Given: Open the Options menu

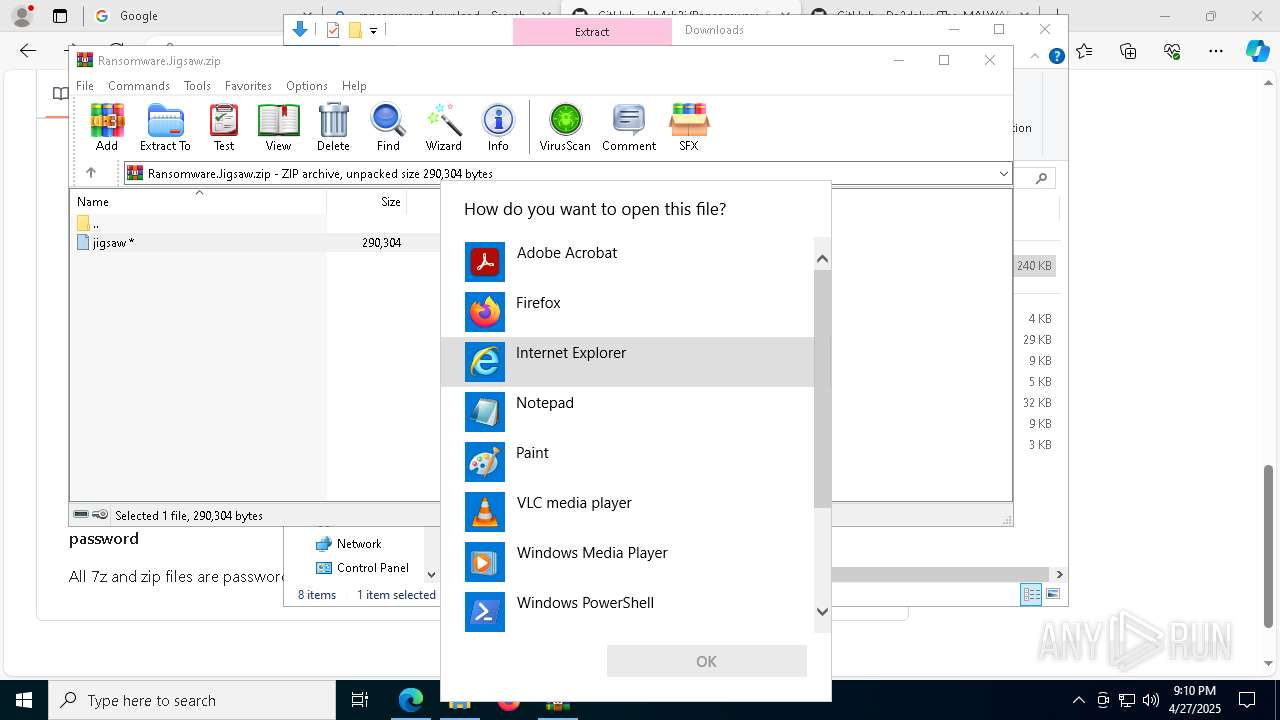Looking at the screenshot, I should click(306, 86).
